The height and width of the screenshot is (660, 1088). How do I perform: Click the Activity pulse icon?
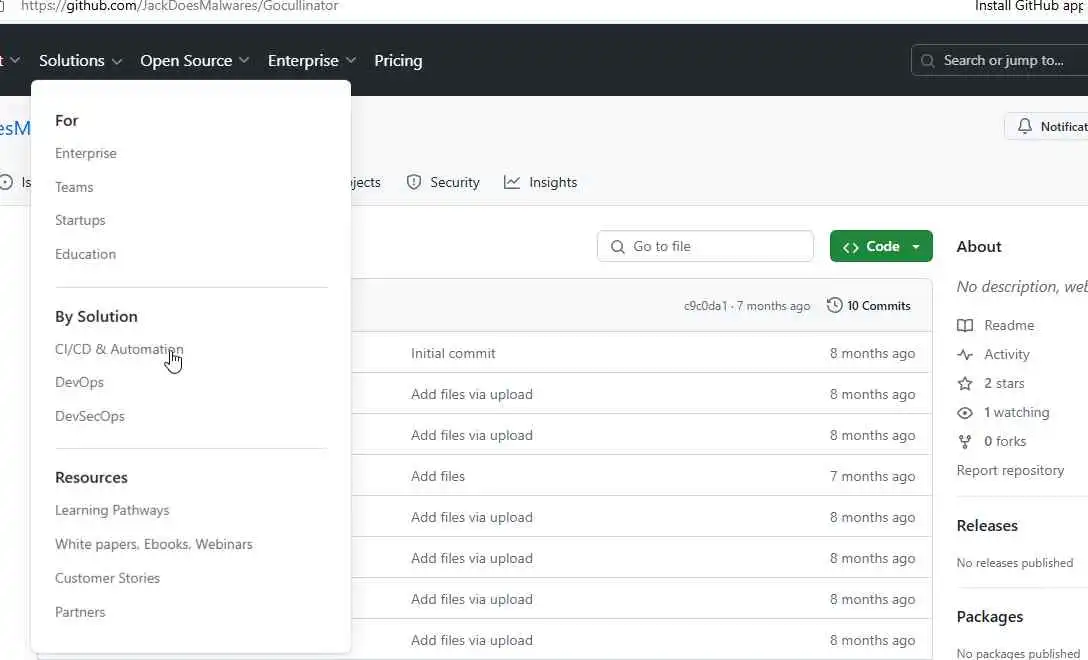click(x=965, y=355)
